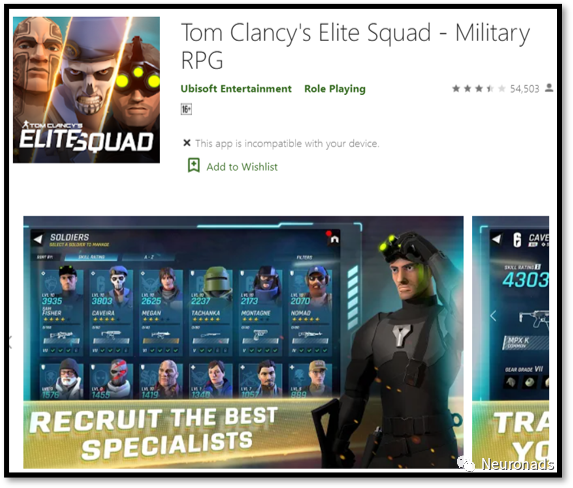Click the reviewer person icon beside 54,503
The image size is (573, 488).
click(549, 88)
